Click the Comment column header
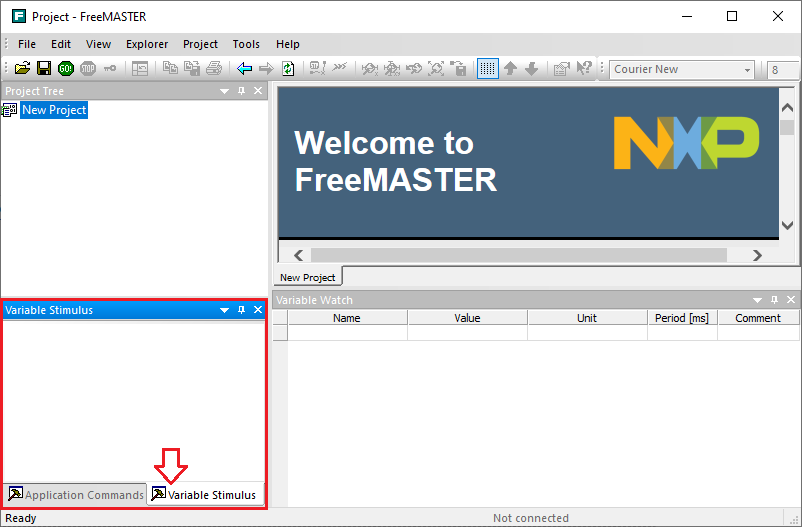Screen dimensions: 802x527 pos(759,318)
